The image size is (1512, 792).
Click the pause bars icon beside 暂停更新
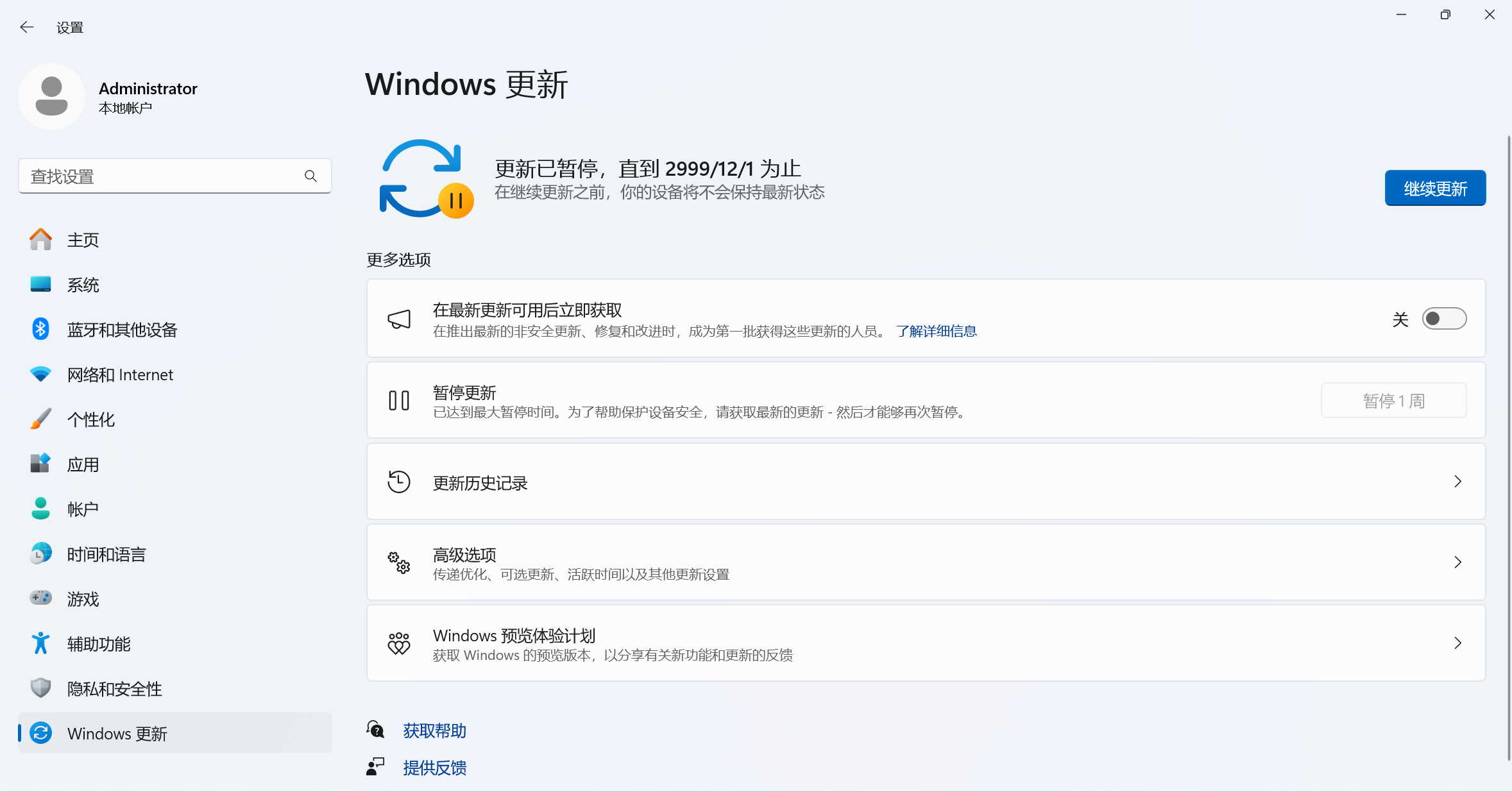[399, 400]
